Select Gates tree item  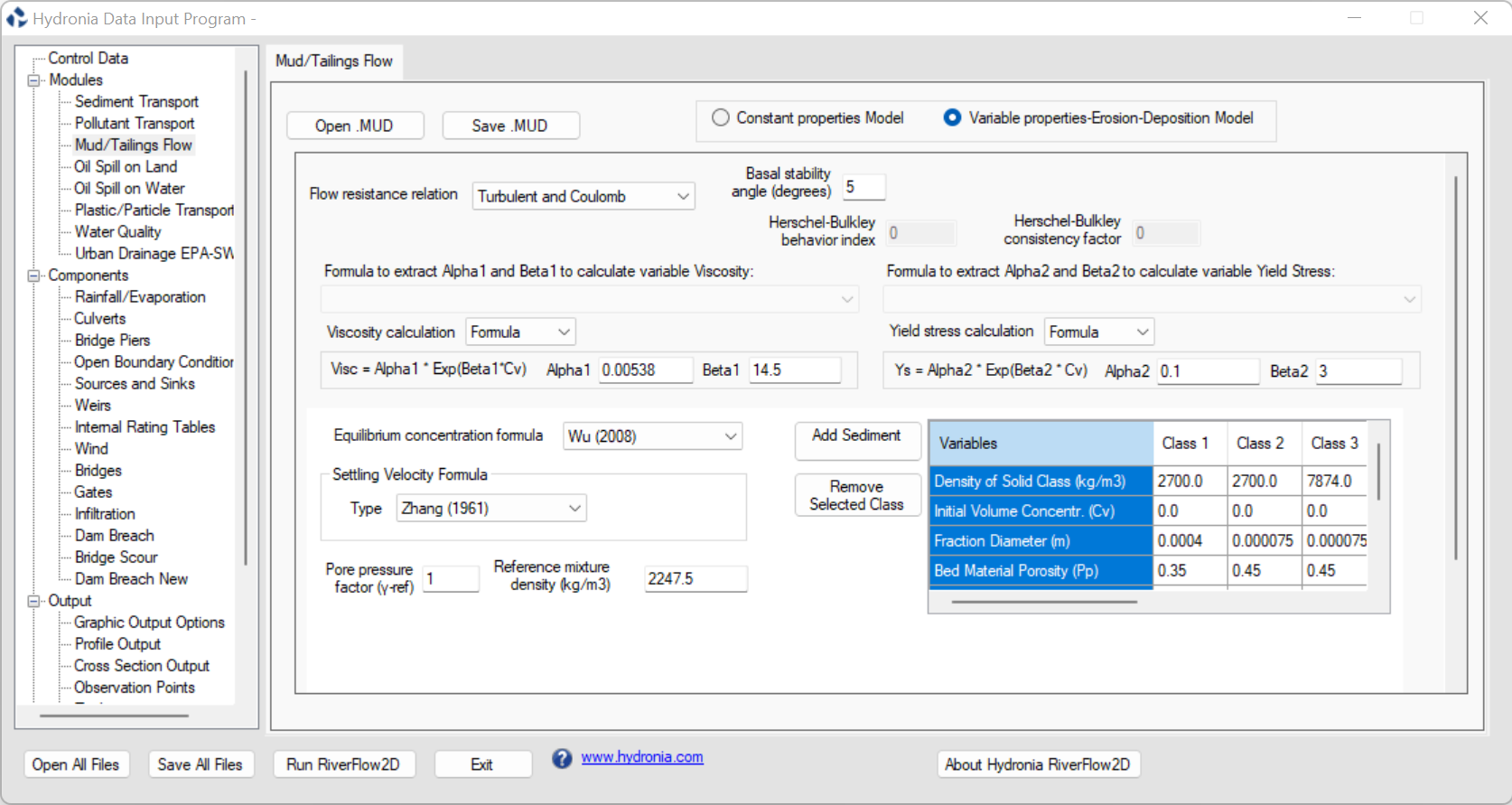(x=93, y=491)
